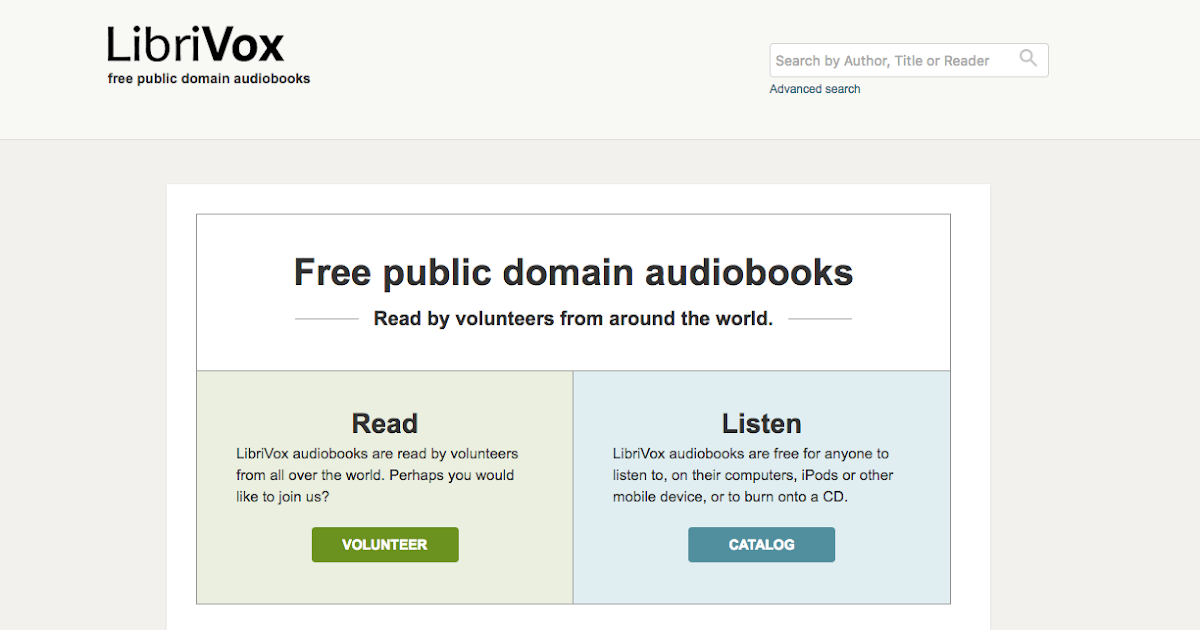This screenshot has height=630, width=1200.
Task: Click the magnifying glass search icon
Action: (1028, 59)
